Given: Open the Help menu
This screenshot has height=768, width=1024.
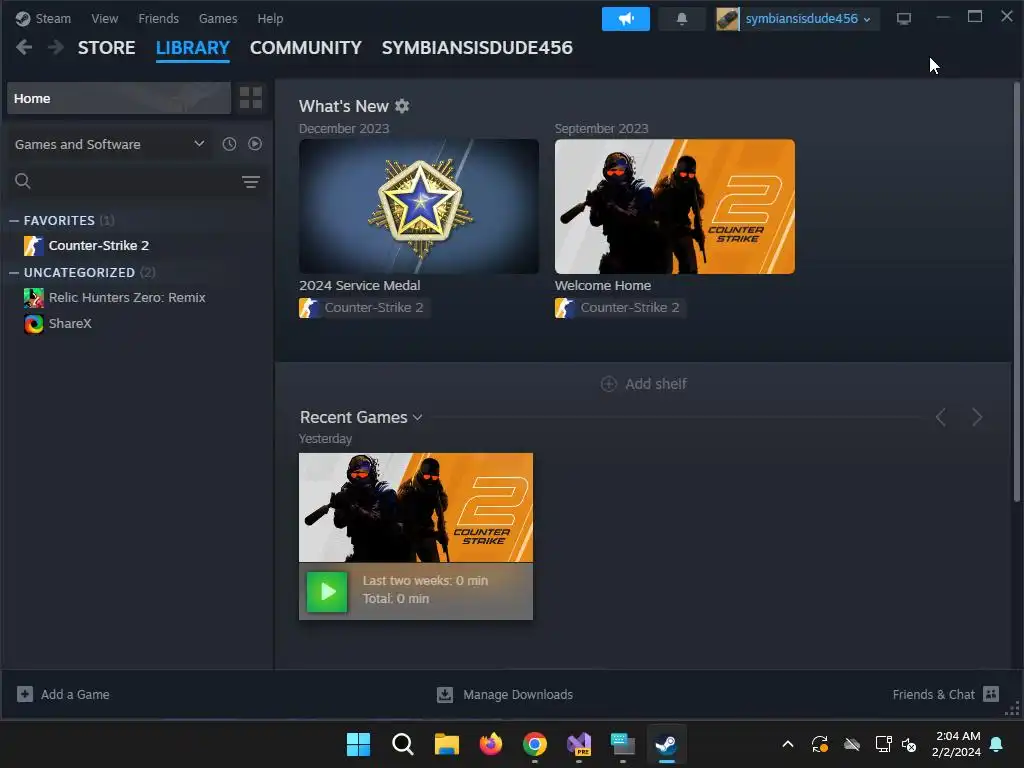Looking at the screenshot, I should [270, 18].
